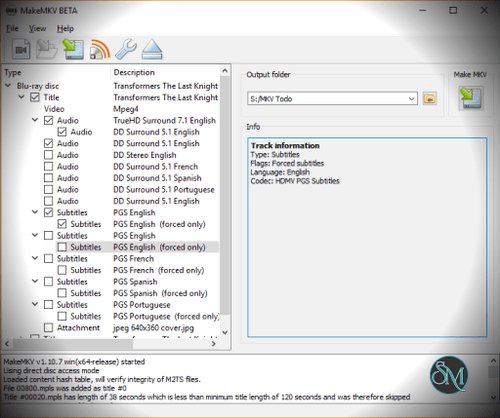Enable the DD Stereo English audio track
The image size is (500, 418).
[48, 155]
